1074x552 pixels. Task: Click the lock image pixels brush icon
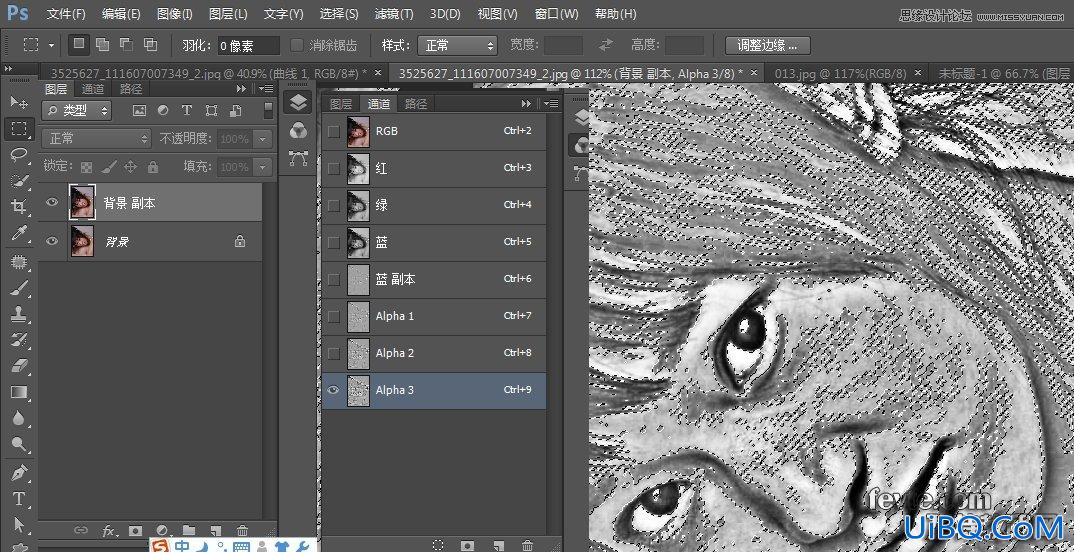pyautogui.click(x=108, y=166)
